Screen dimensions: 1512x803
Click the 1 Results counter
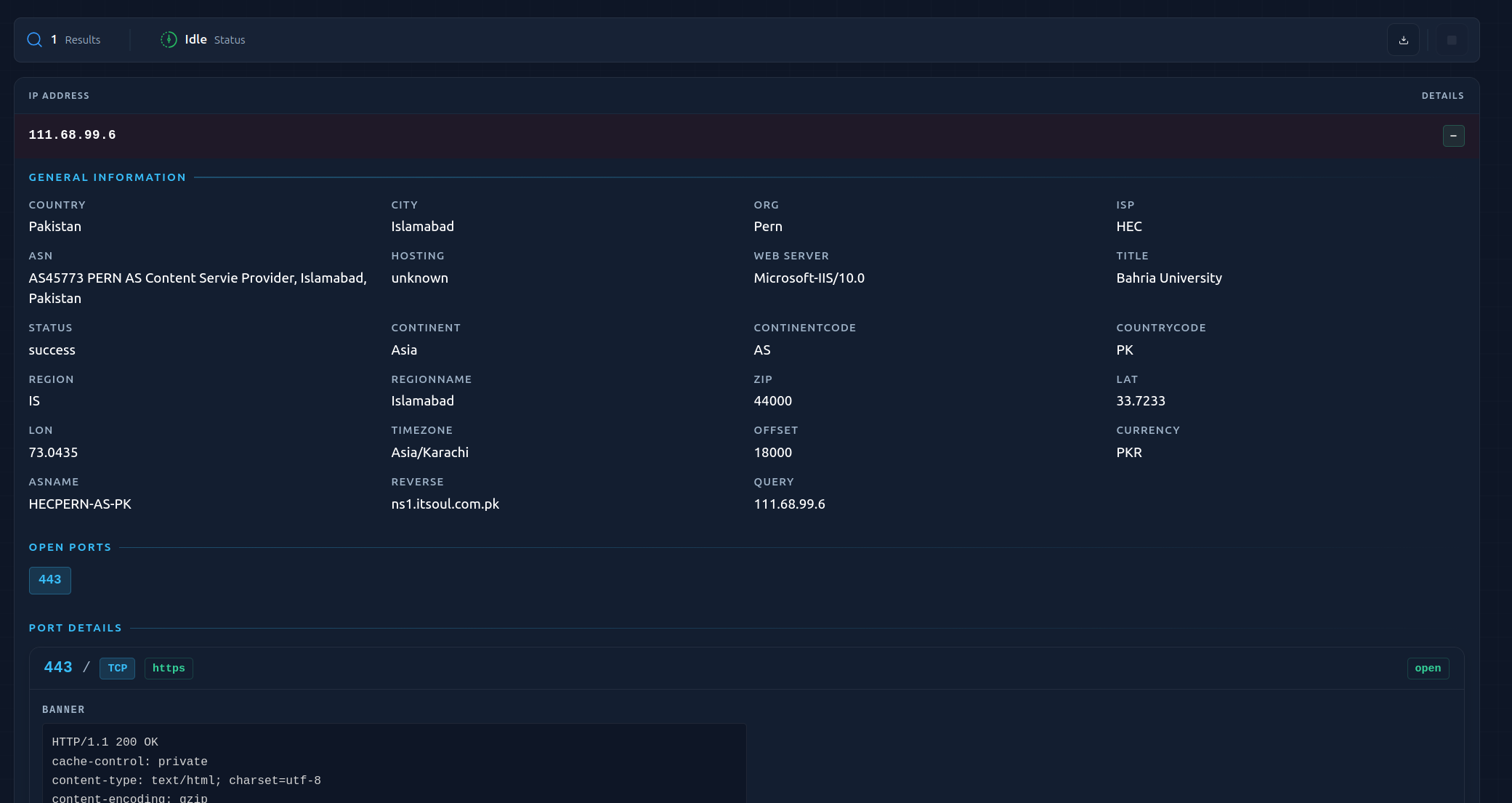[x=76, y=40]
